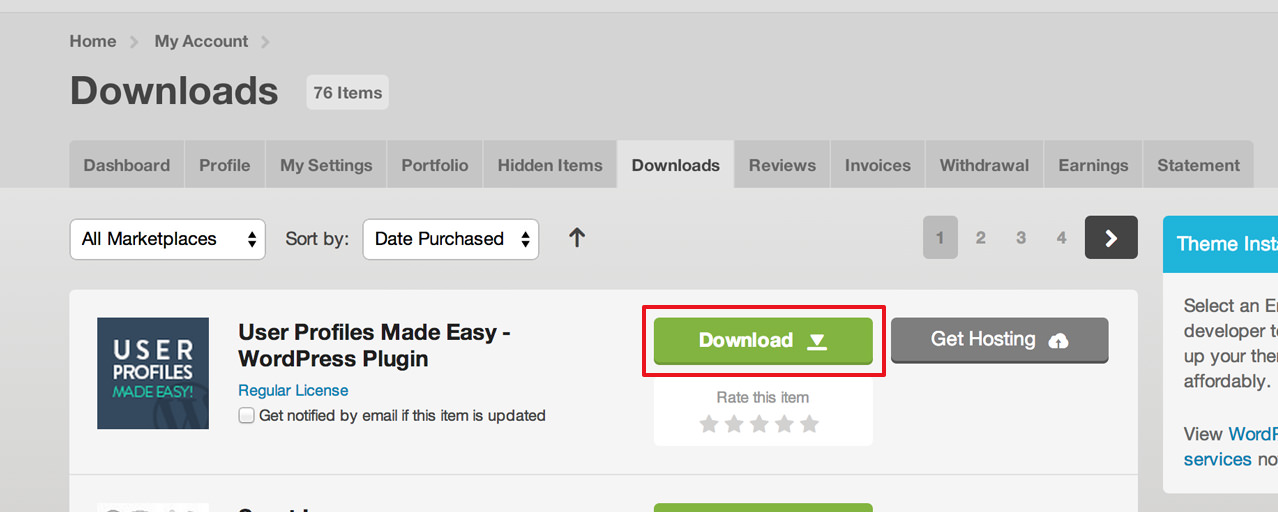Viewport: 1278px width, 512px height.
Task: Open the All Marketplaces dropdown
Action: click(x=168, y=239)
